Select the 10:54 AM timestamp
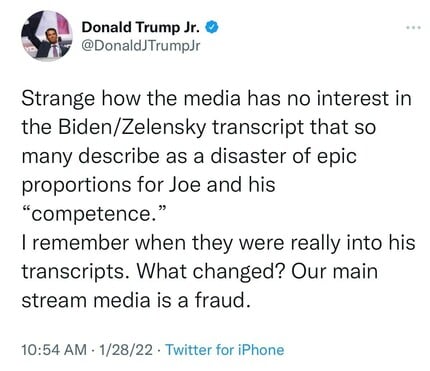The width and height of the screenshot is (430, 371). click(54, 350)
